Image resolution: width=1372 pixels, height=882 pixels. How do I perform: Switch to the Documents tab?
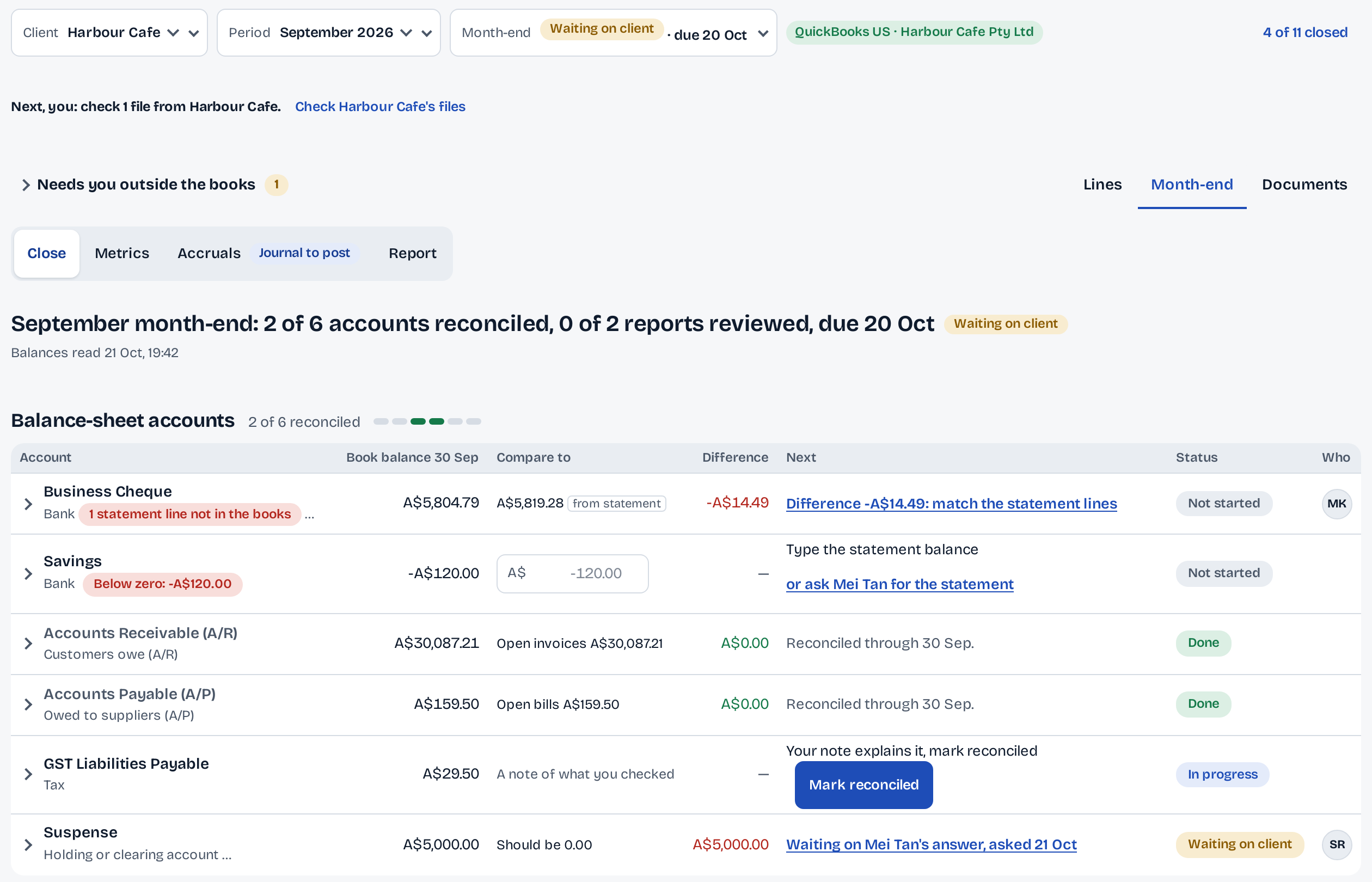1304,185
